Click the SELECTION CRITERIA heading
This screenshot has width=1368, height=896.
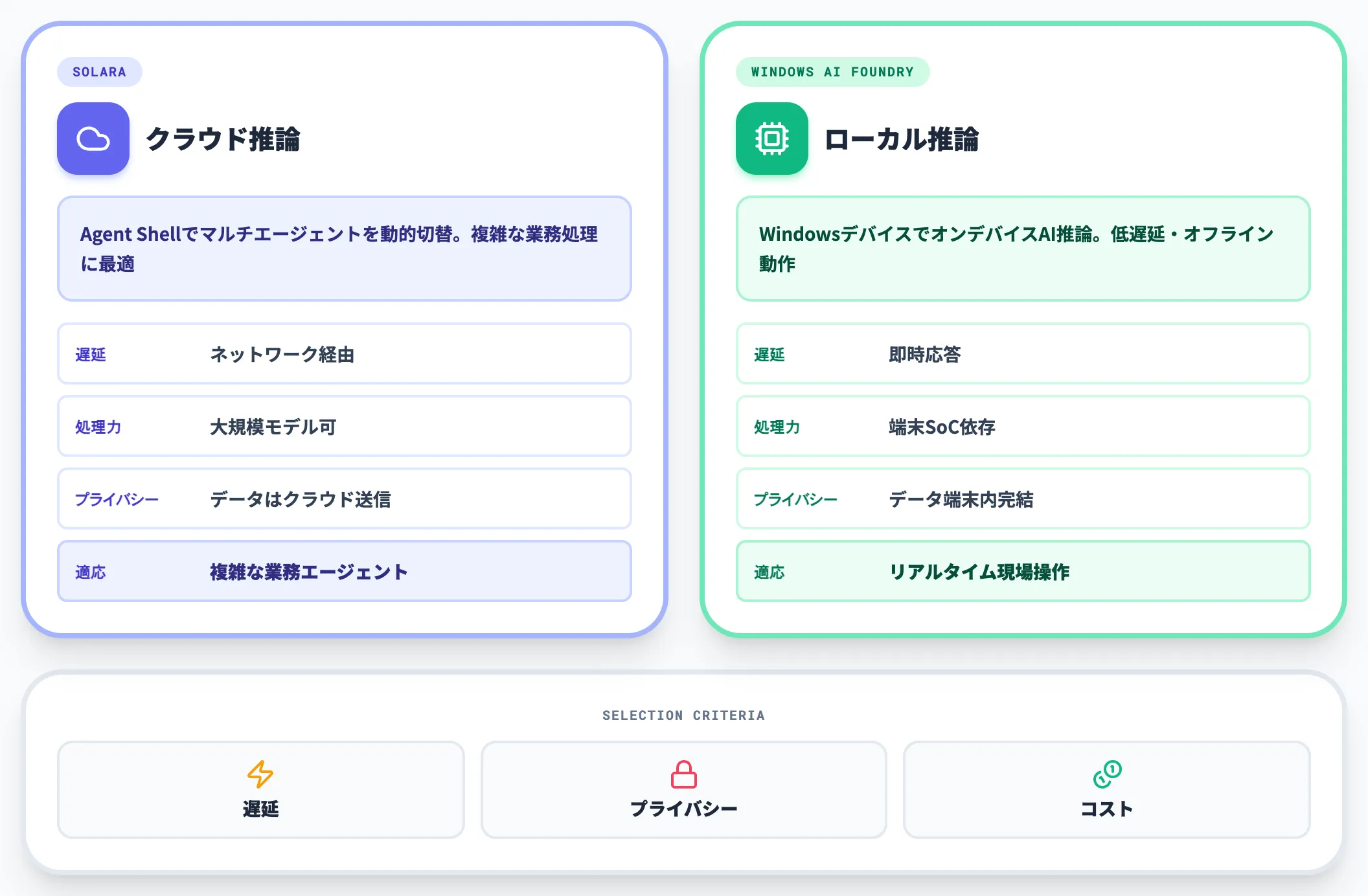point(684,715)
